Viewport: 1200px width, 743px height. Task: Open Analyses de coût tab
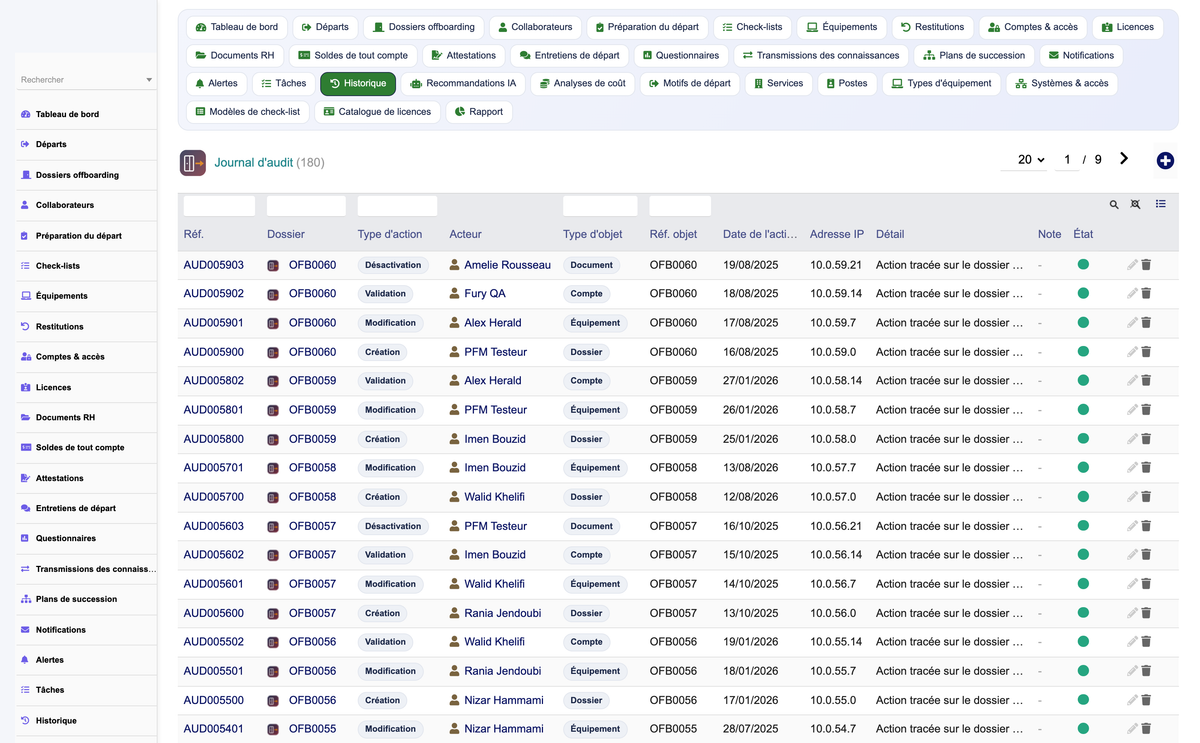[x=582, y=84]
